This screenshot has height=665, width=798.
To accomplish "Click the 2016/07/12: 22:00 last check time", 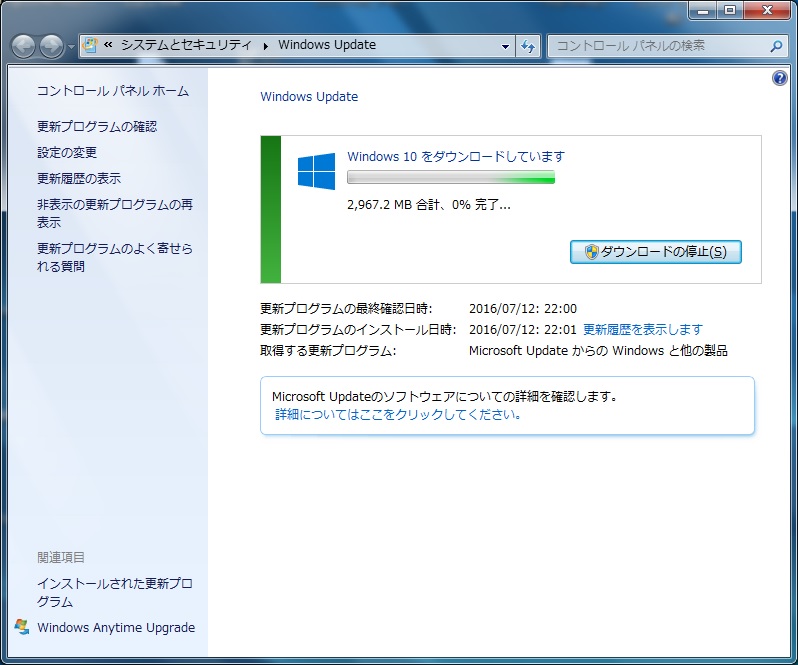I will [523, 308].
